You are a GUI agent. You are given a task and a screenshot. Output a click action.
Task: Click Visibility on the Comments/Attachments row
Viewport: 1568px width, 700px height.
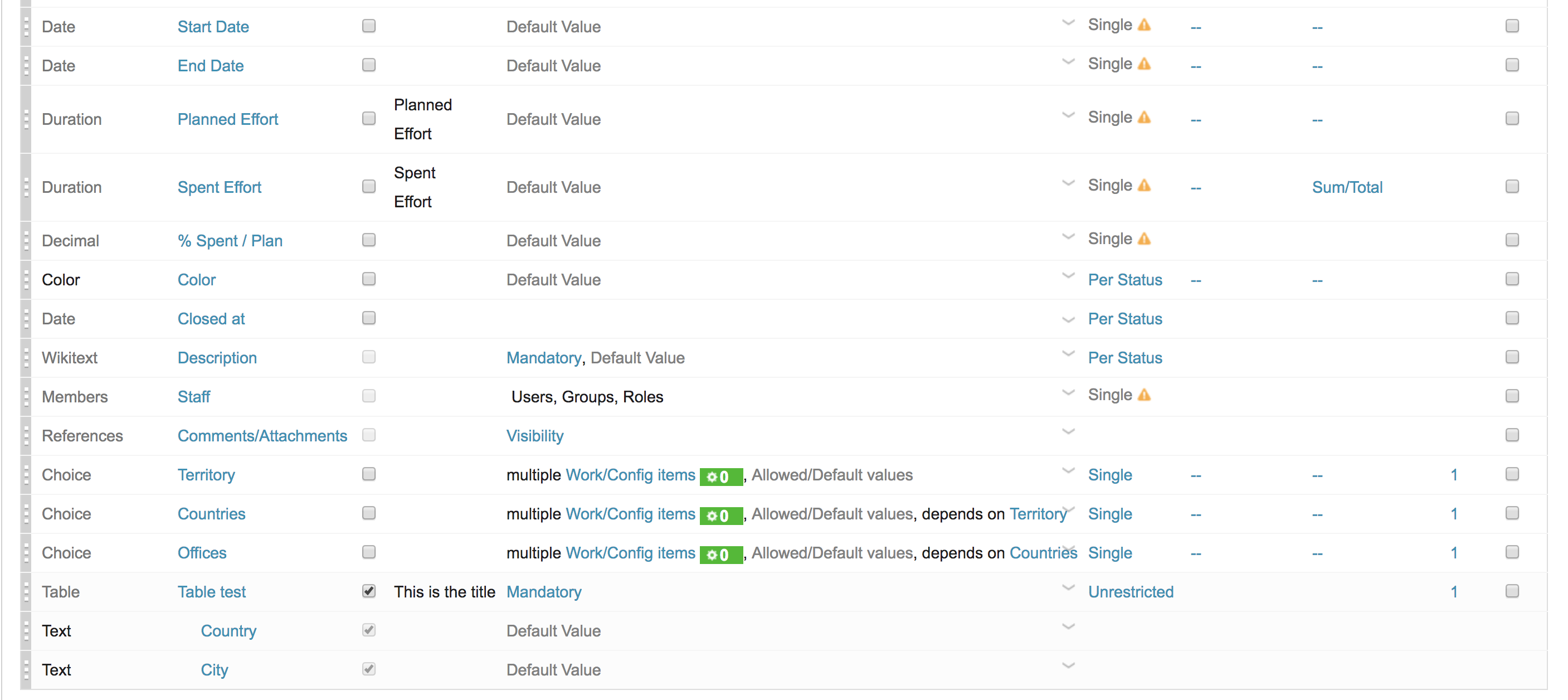[x=534, y=435]
